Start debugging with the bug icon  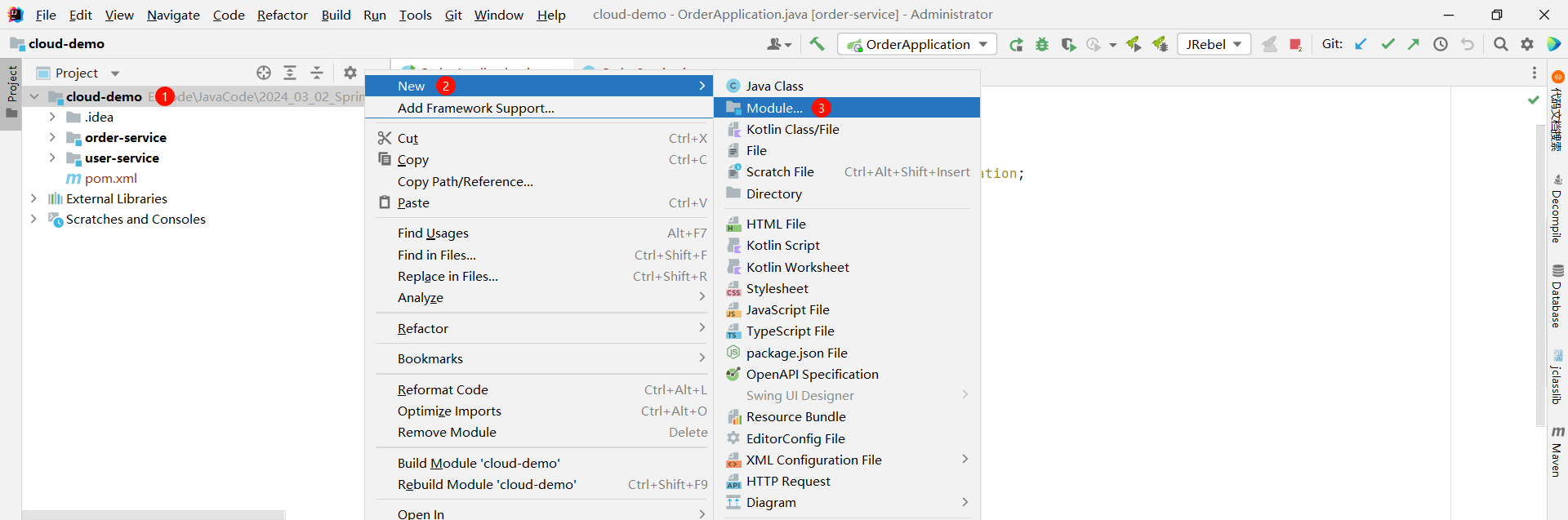pos(1042,45)
